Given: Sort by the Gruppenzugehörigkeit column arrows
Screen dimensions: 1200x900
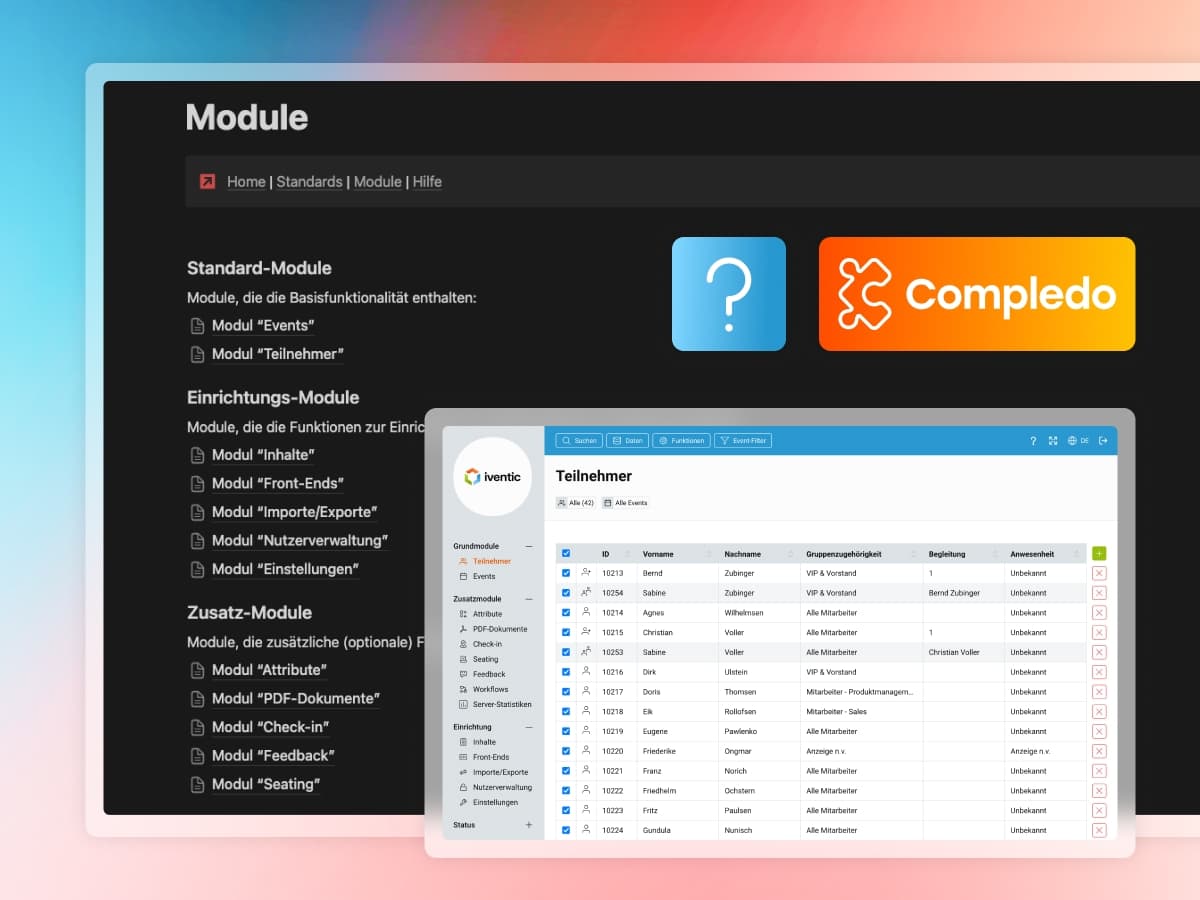Looking at the screenshot, I should click(914, 554).
